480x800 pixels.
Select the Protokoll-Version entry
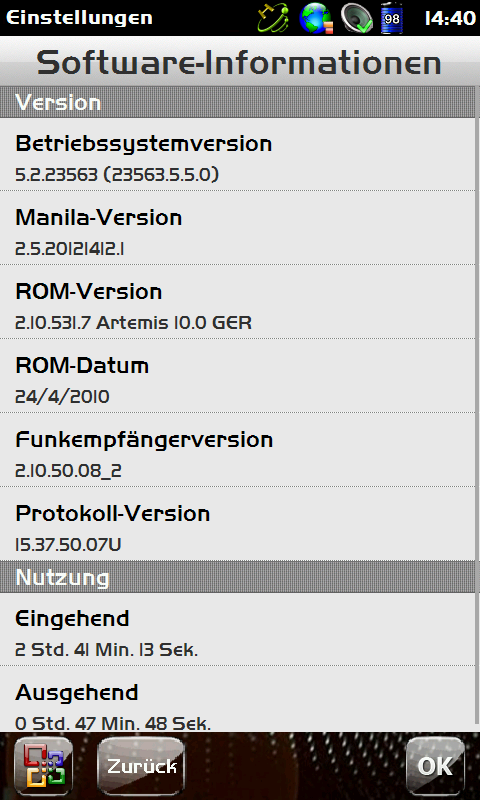coord(238,524)
